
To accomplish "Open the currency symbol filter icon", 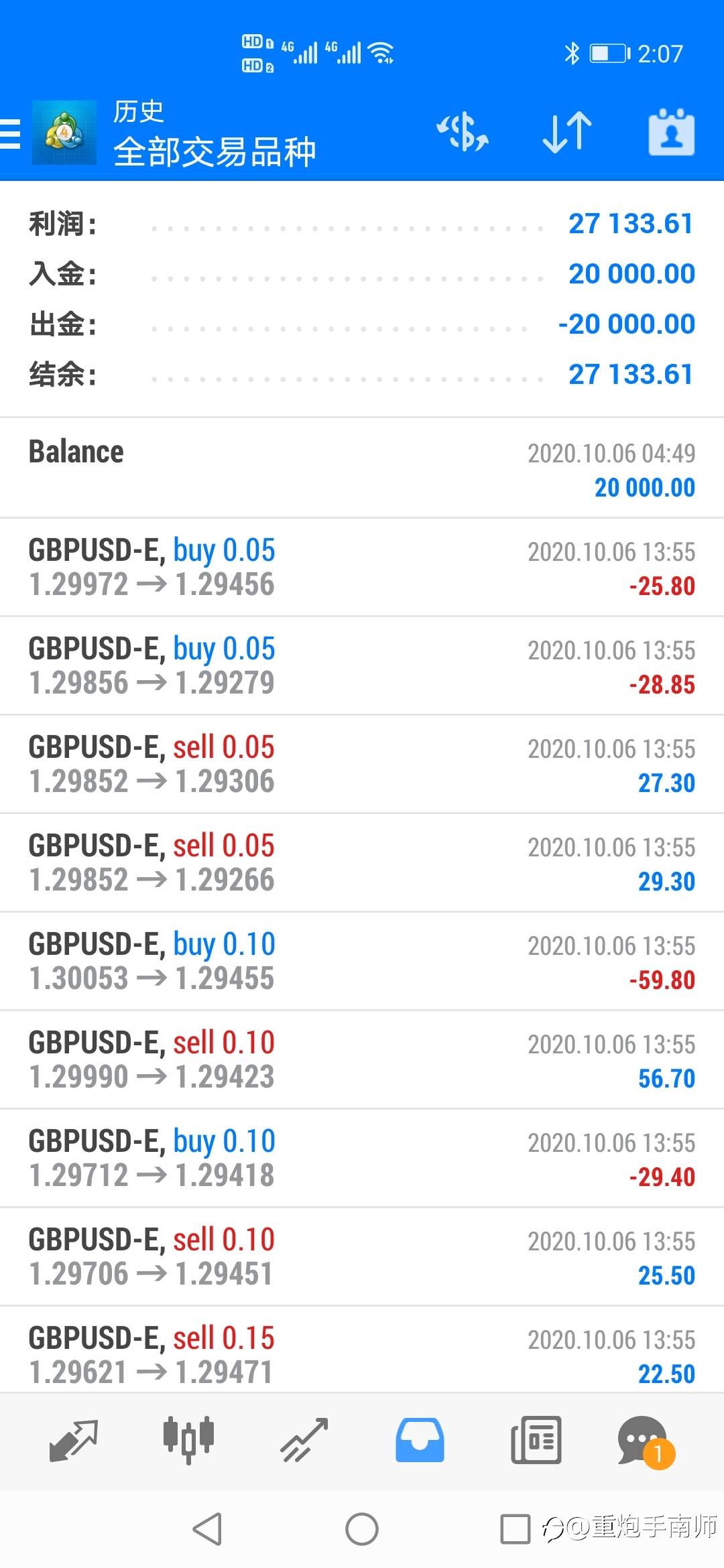I will (x=463, y=132).
